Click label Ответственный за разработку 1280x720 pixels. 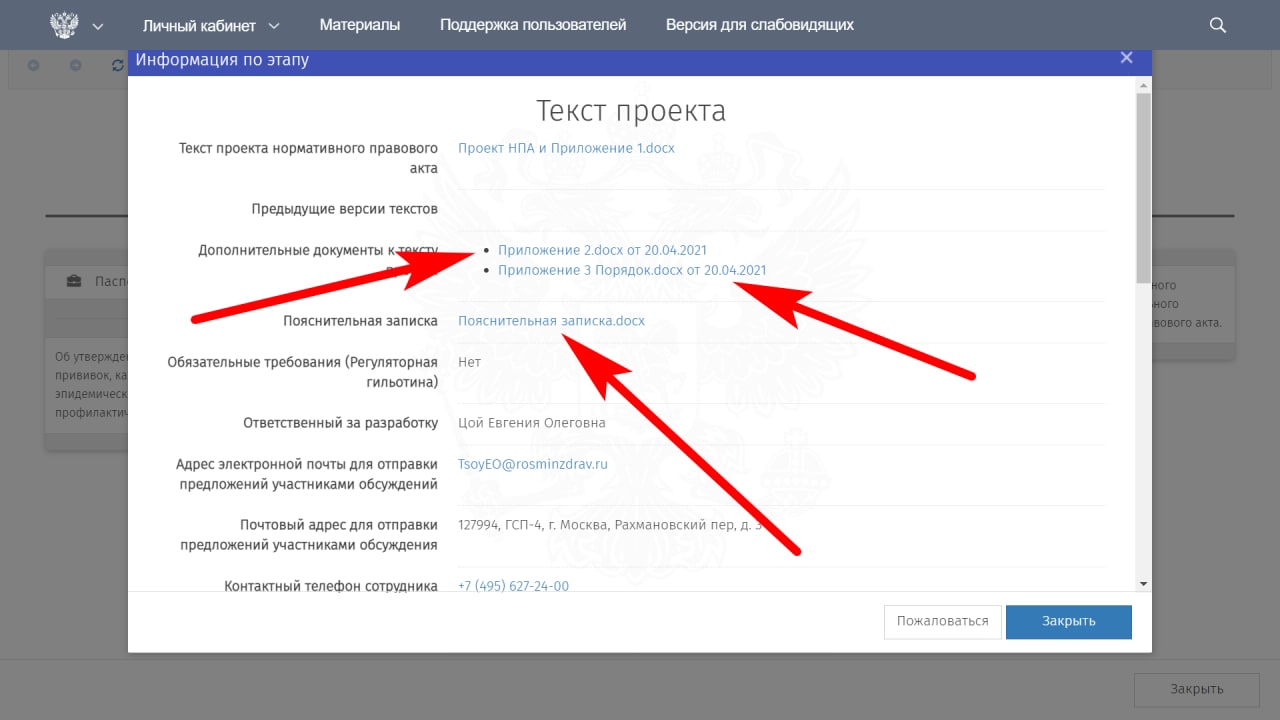341,423
